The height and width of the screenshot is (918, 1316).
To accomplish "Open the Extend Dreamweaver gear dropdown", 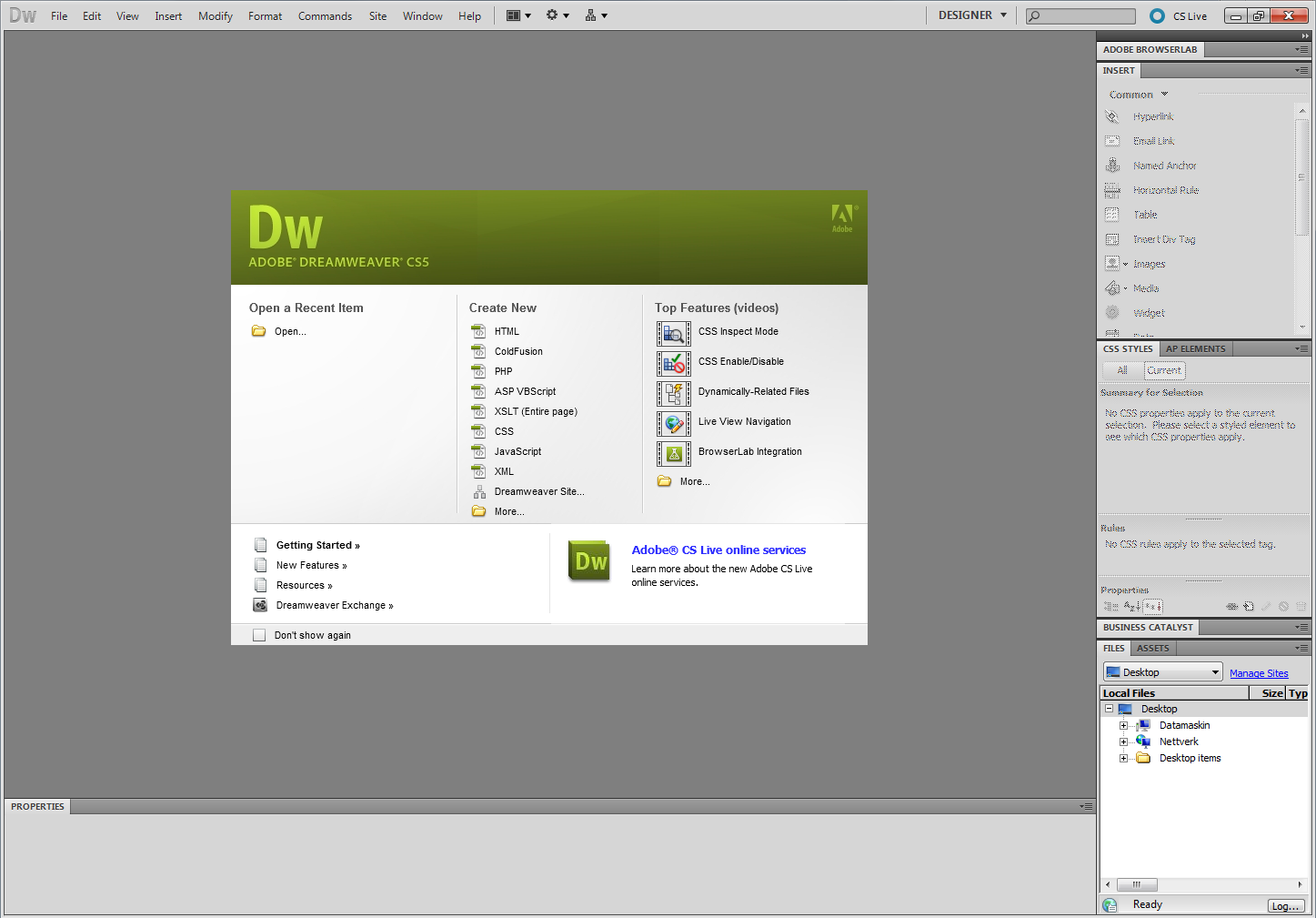I will 558,15.
